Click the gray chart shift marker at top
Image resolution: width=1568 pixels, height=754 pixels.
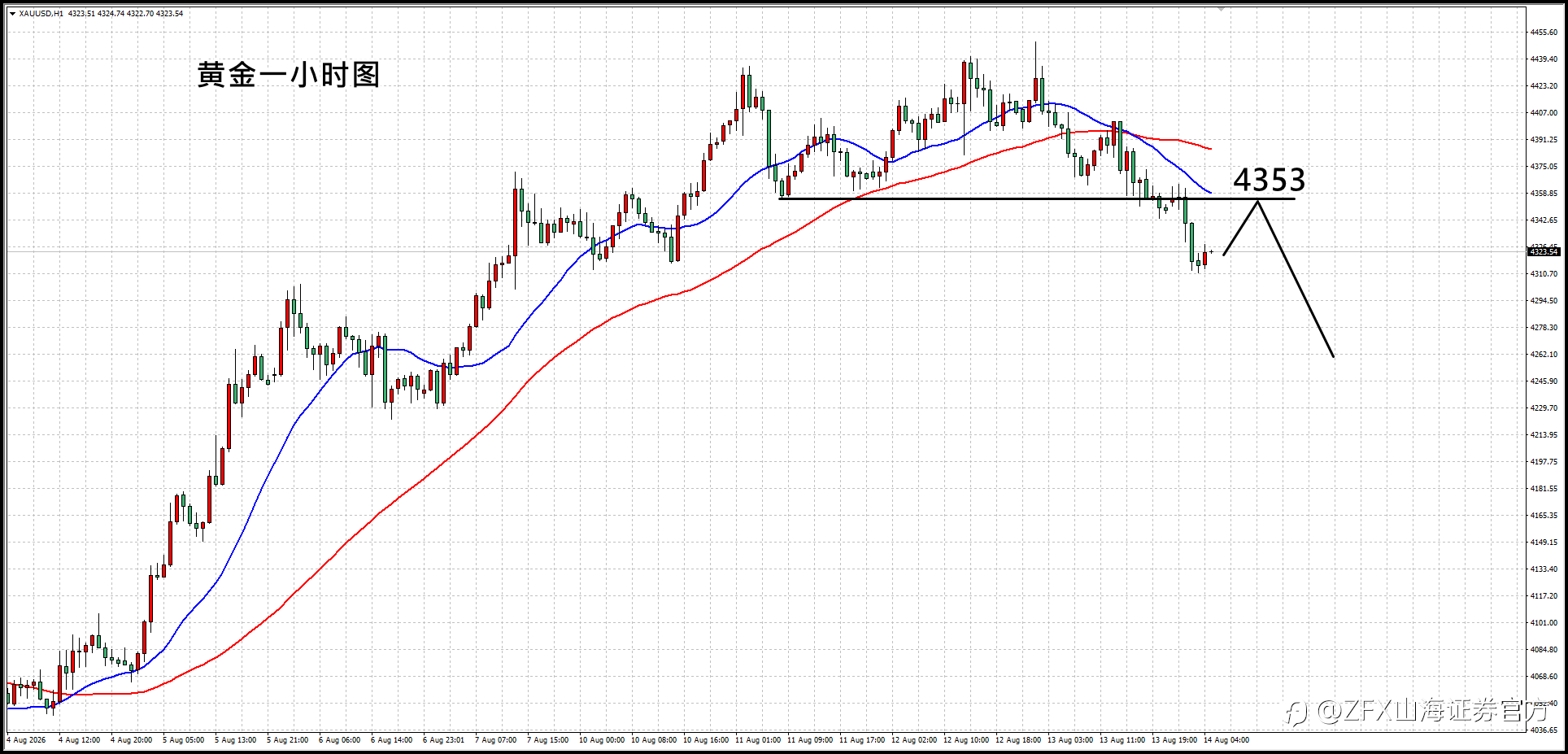[1221, 9]
